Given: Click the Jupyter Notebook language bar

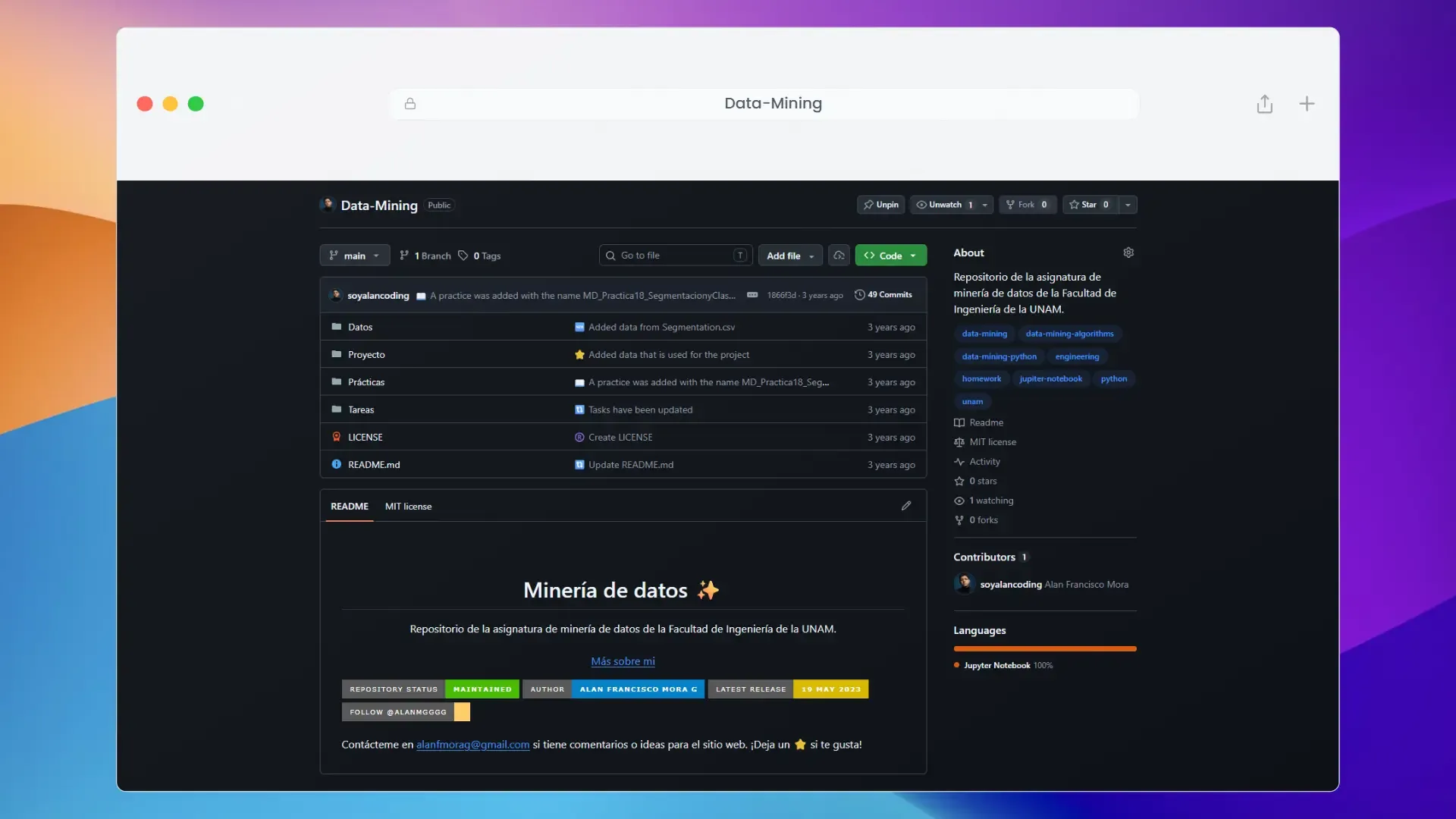Looking at the screenshot, I should pos(1045,648).
